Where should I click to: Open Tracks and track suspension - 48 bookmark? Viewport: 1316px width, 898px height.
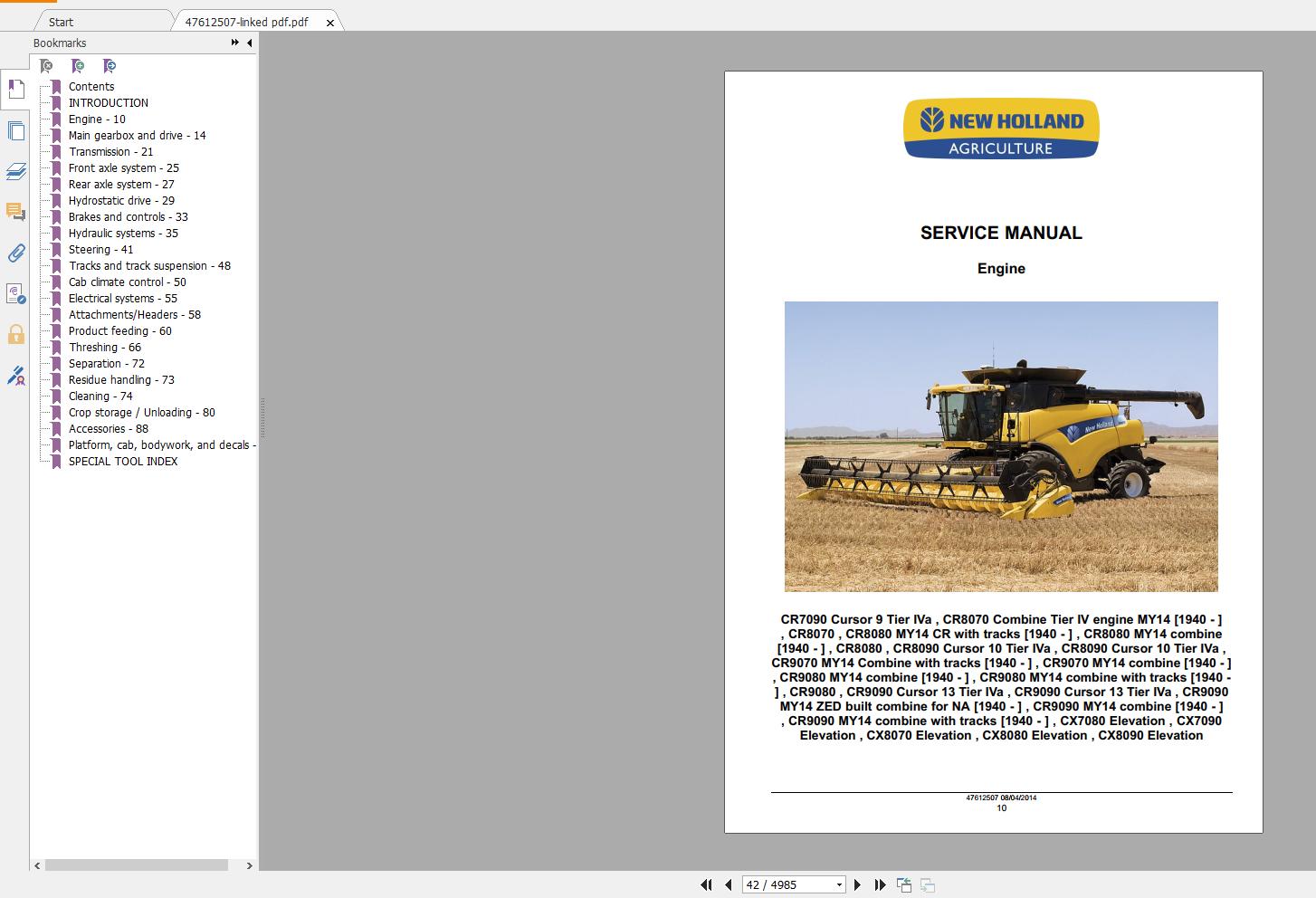coord(149,266)
